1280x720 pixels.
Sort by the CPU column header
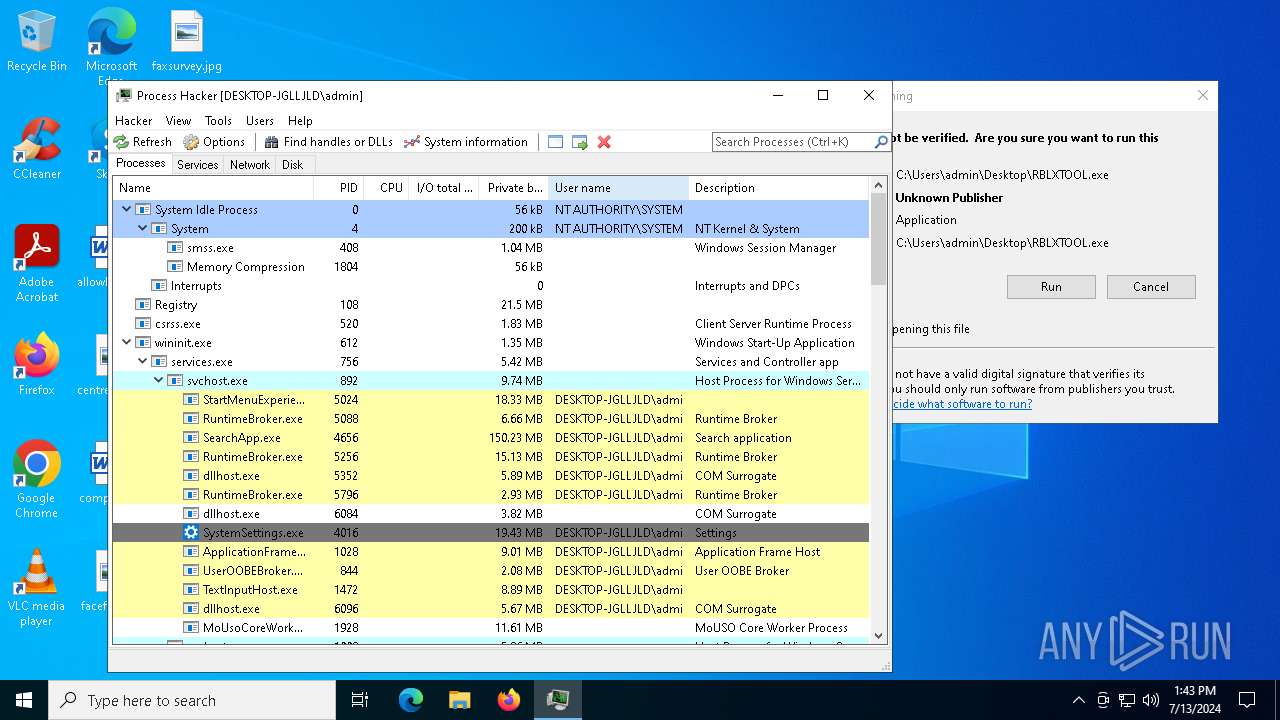[x=386, y=188]
